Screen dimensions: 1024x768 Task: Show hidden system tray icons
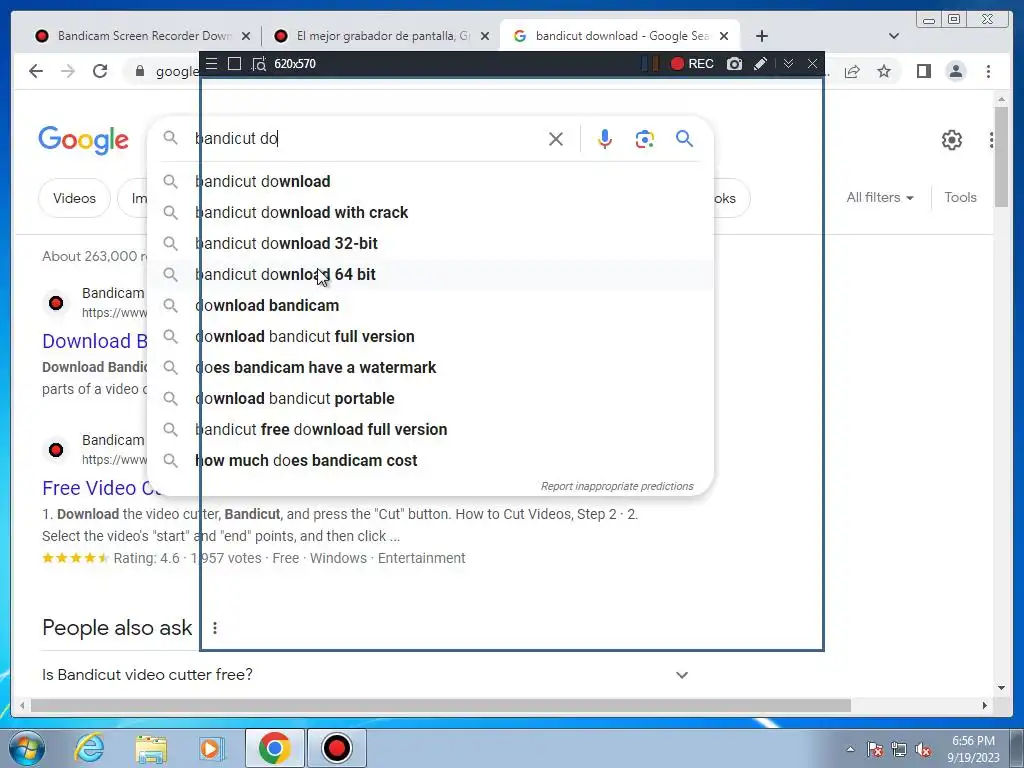850,749
